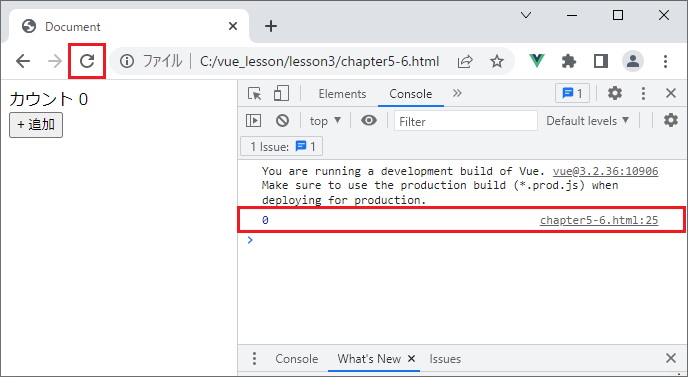This screenshot has width=688, height=377.
Task: Open the chapter5-6.html:25 source link
Action: coord(598,220)
